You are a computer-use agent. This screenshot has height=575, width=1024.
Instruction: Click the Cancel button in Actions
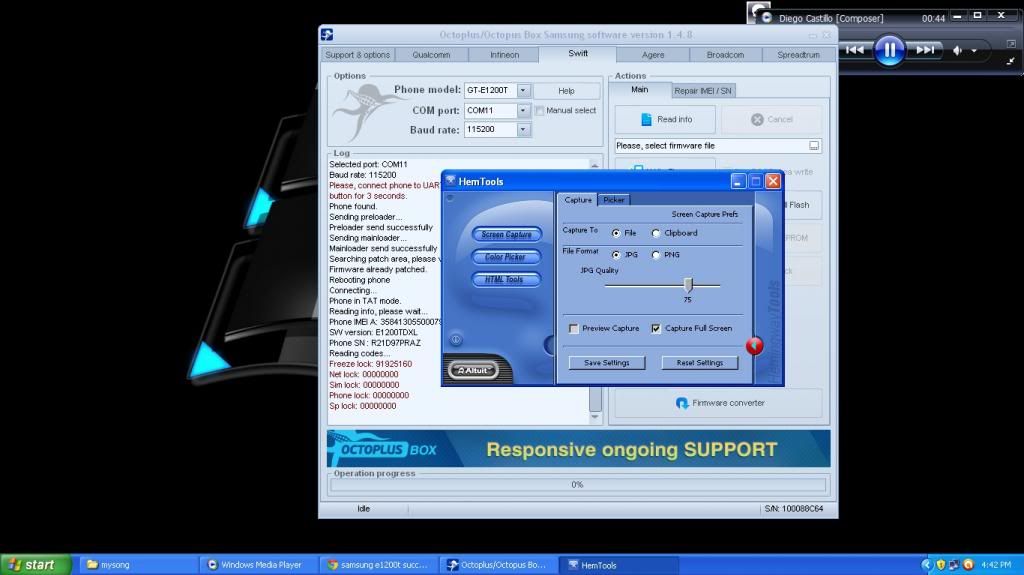(771, 120)
